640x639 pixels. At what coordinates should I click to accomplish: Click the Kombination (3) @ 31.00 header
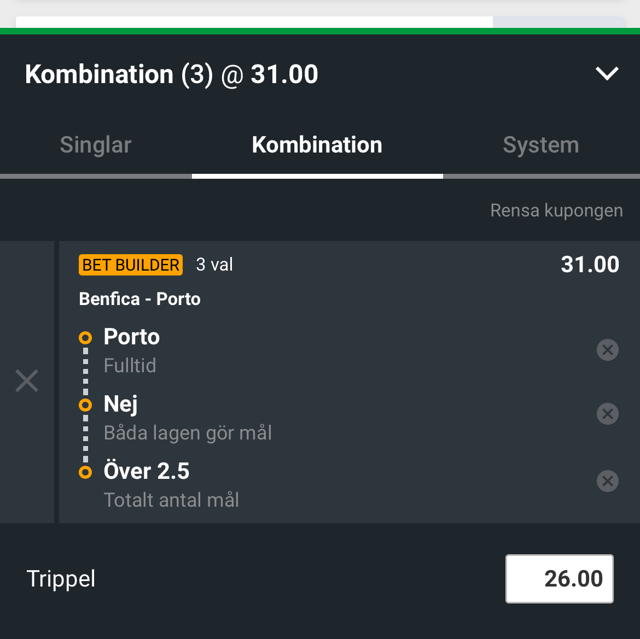click(x=171, y=74)
